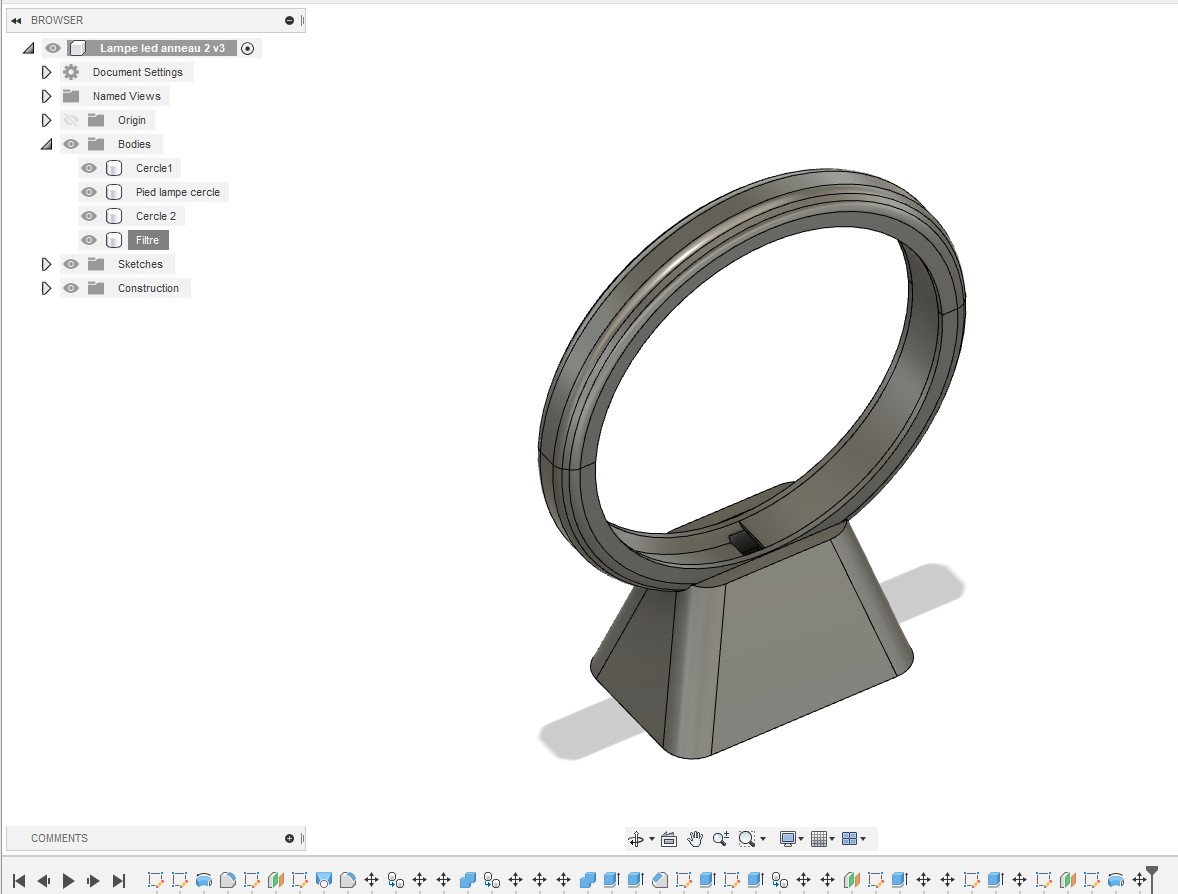Screen dimensions: 1178x894
Task: Toggle visibility of Pied lampe cercle body
Action: (89, 192)
